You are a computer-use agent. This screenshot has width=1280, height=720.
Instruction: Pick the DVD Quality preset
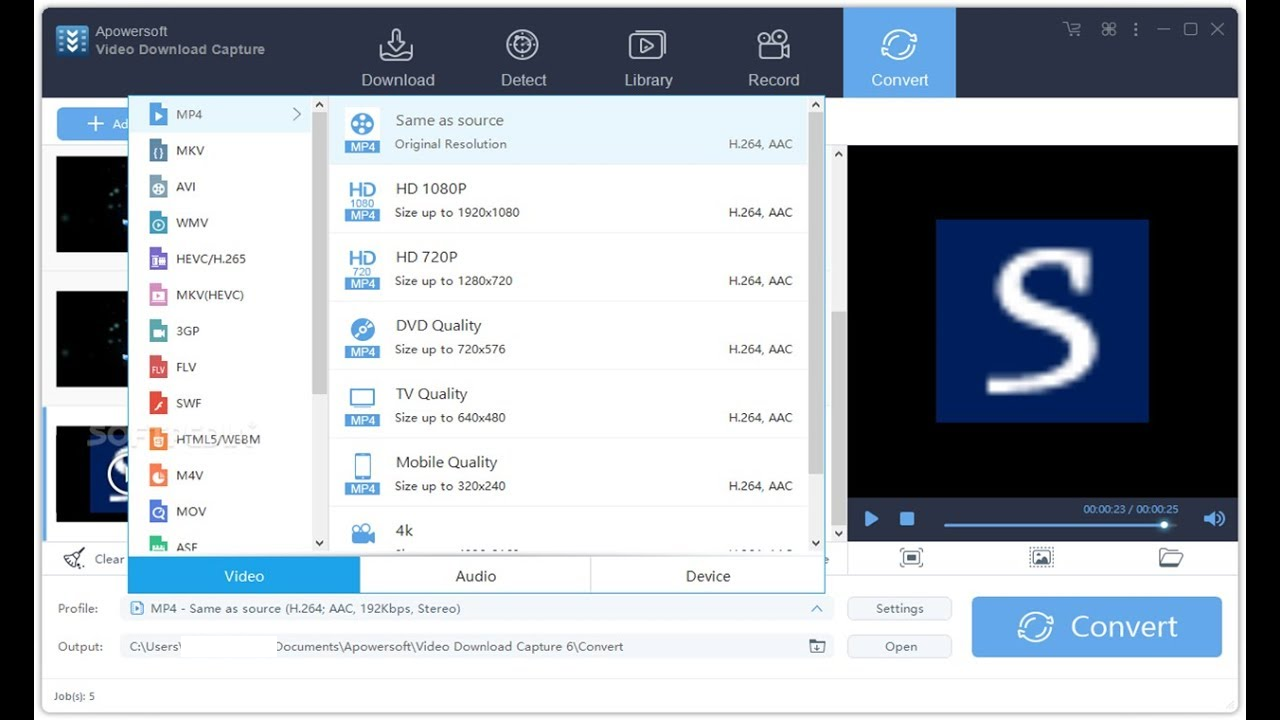[568, 336]
